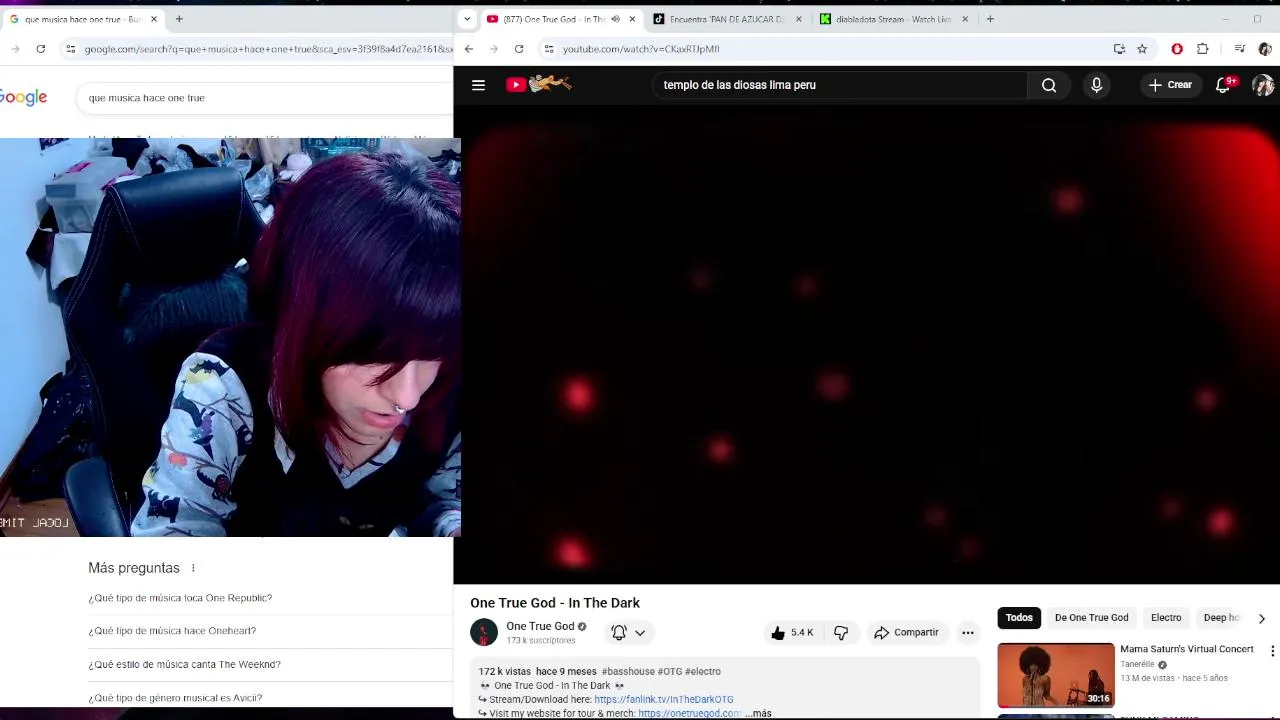Click the red Opera-style extension icon

pyautogui.click(x=1177, y=48)
